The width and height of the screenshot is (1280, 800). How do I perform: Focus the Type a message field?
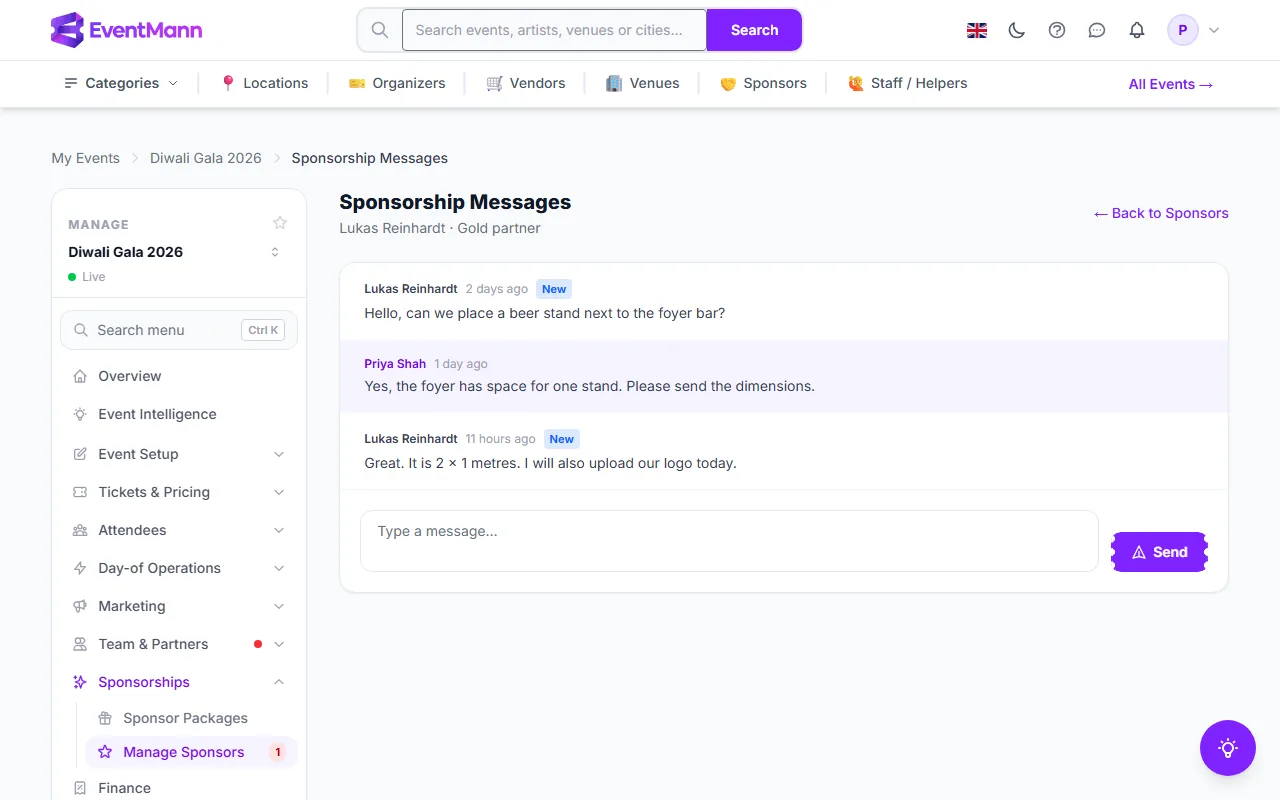click(x=729, y=541)
